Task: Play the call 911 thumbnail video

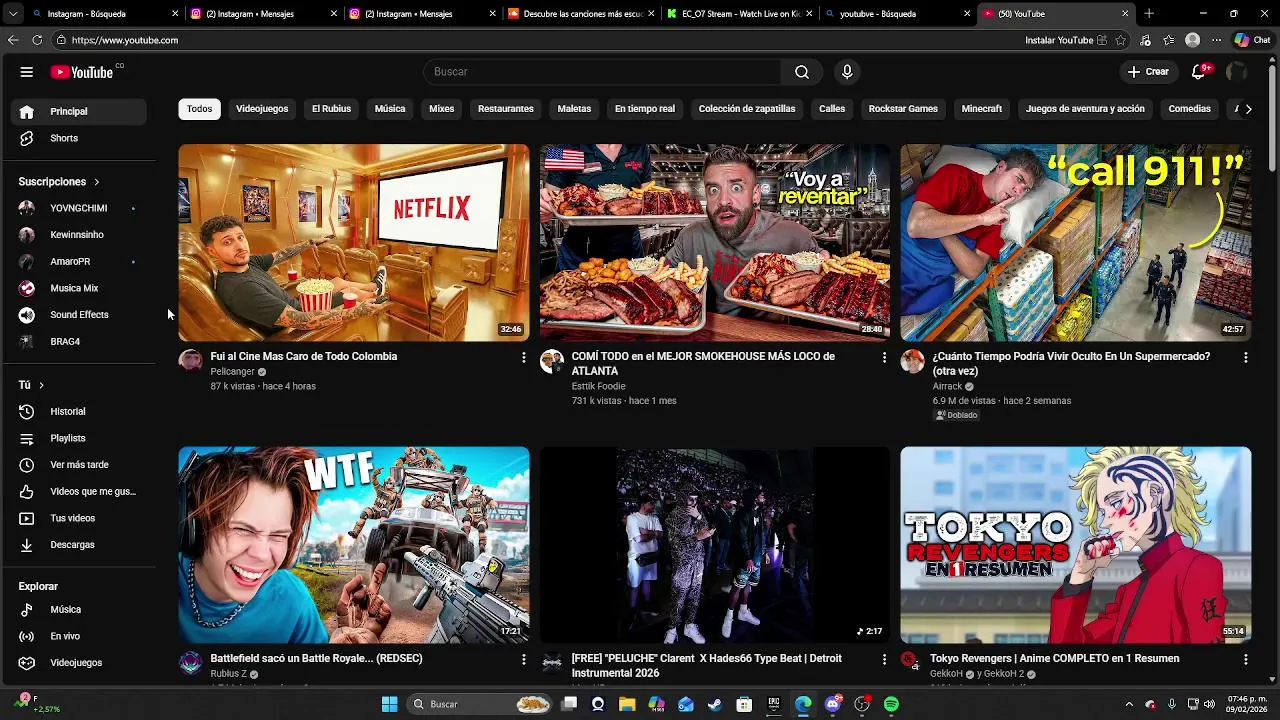Action: point(1076,243)
